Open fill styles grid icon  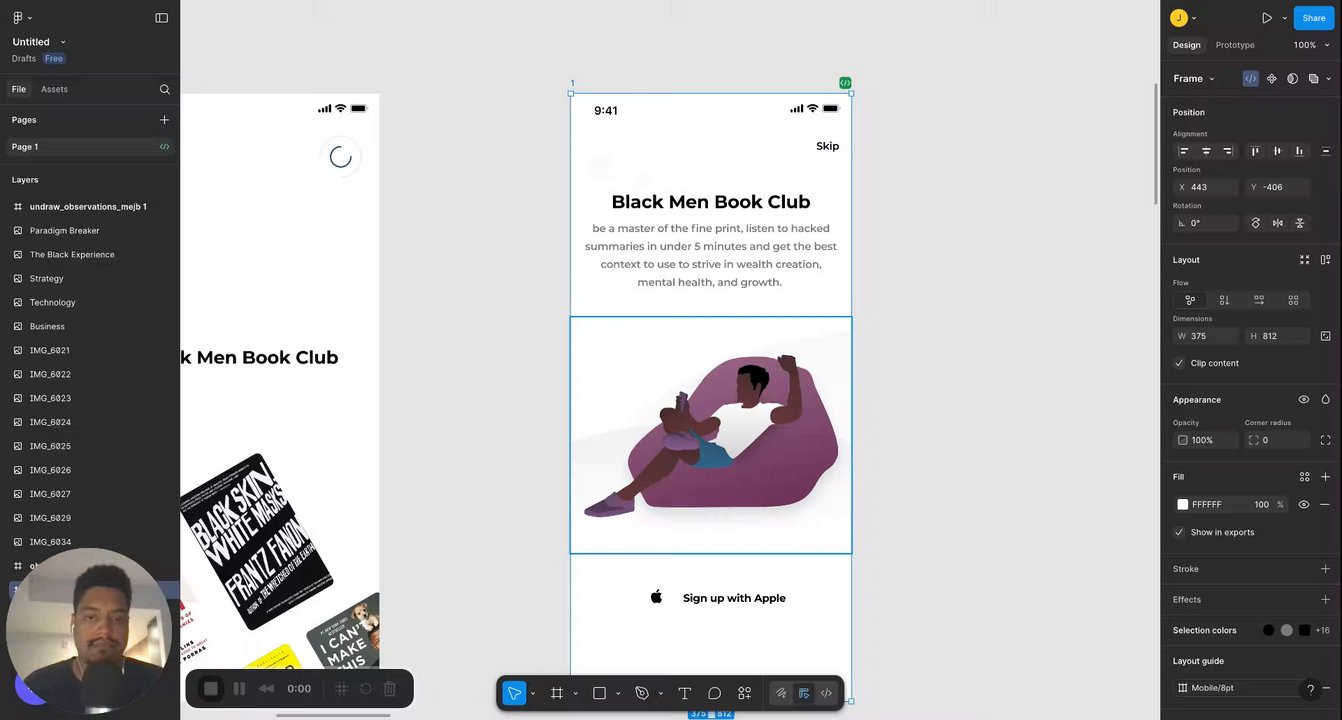point(1304,477)
